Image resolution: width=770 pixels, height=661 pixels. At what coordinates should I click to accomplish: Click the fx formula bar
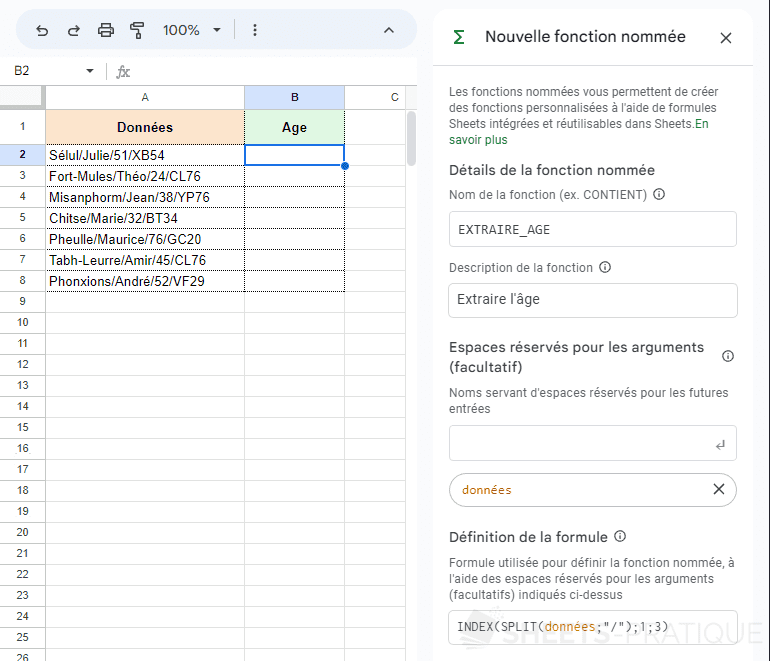coord(265,72)
